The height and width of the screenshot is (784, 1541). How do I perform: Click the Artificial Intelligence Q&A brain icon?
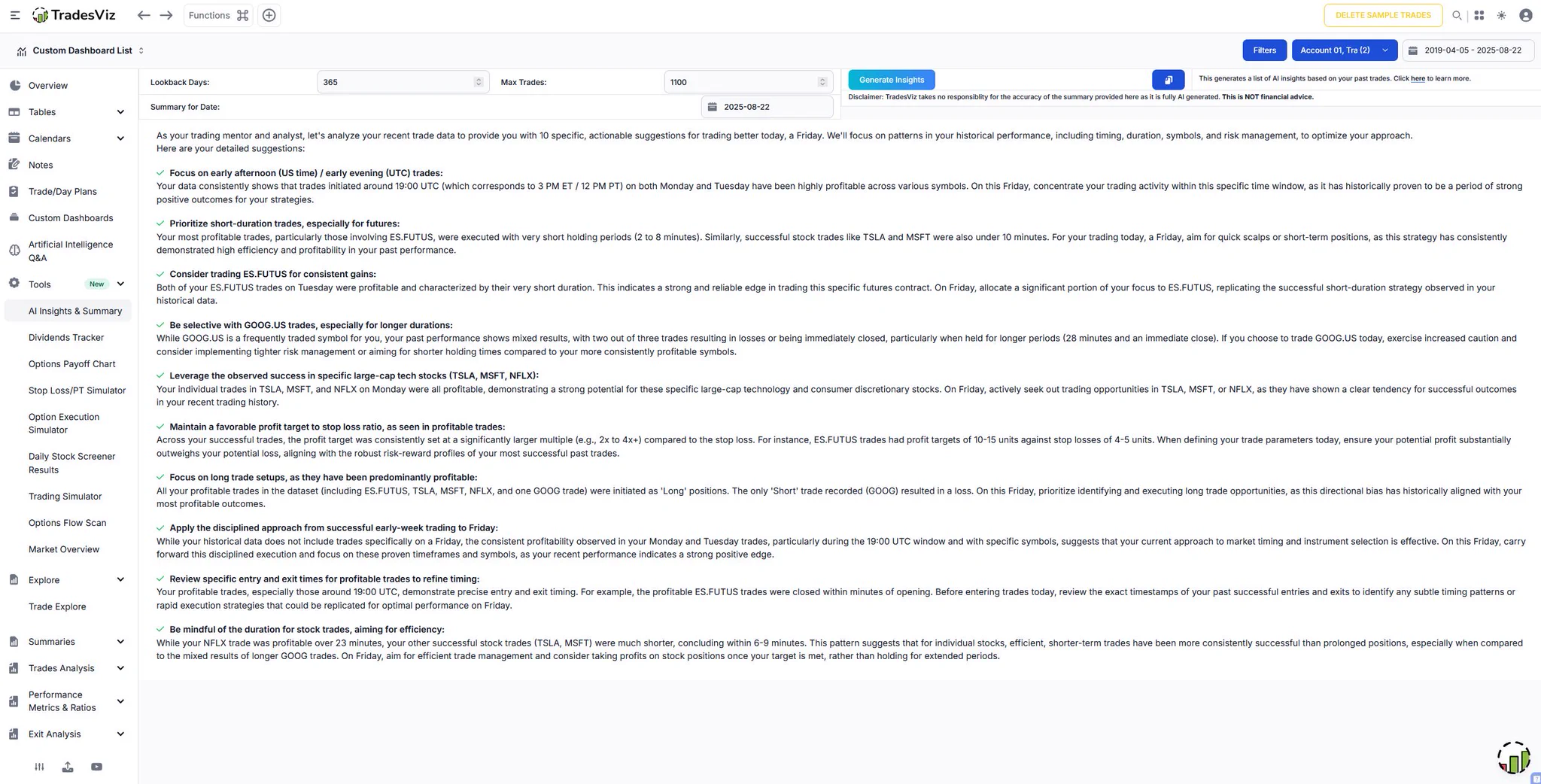(x=14, y=251)
